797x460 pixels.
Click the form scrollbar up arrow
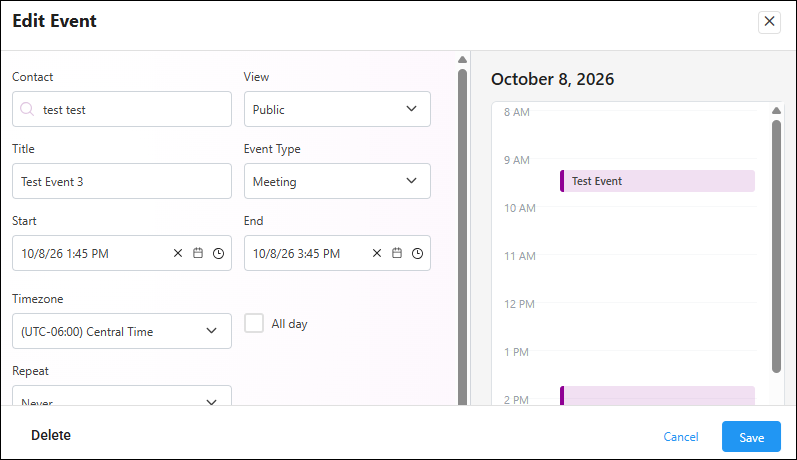[x=462, y=59]
